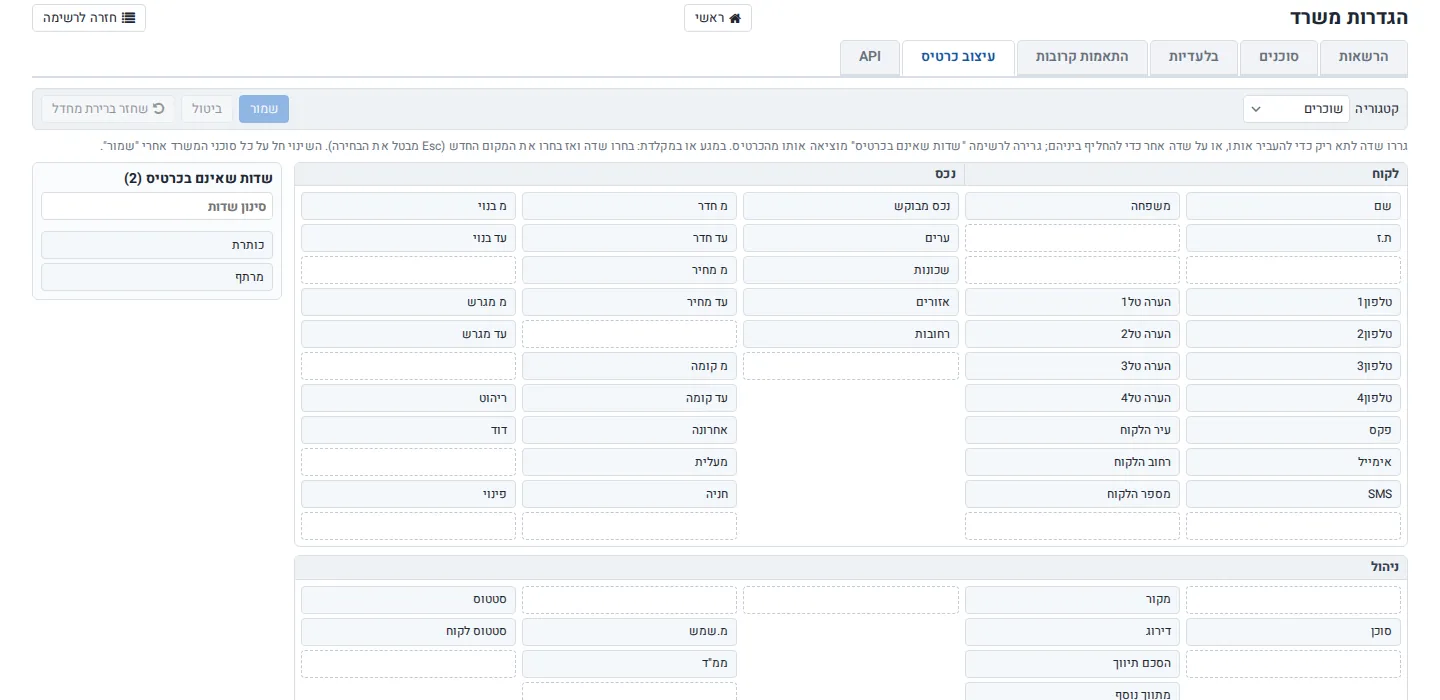
Task: Click שחזר ברירת מחדל to restore defaults
Action: [x=108, y=109]
